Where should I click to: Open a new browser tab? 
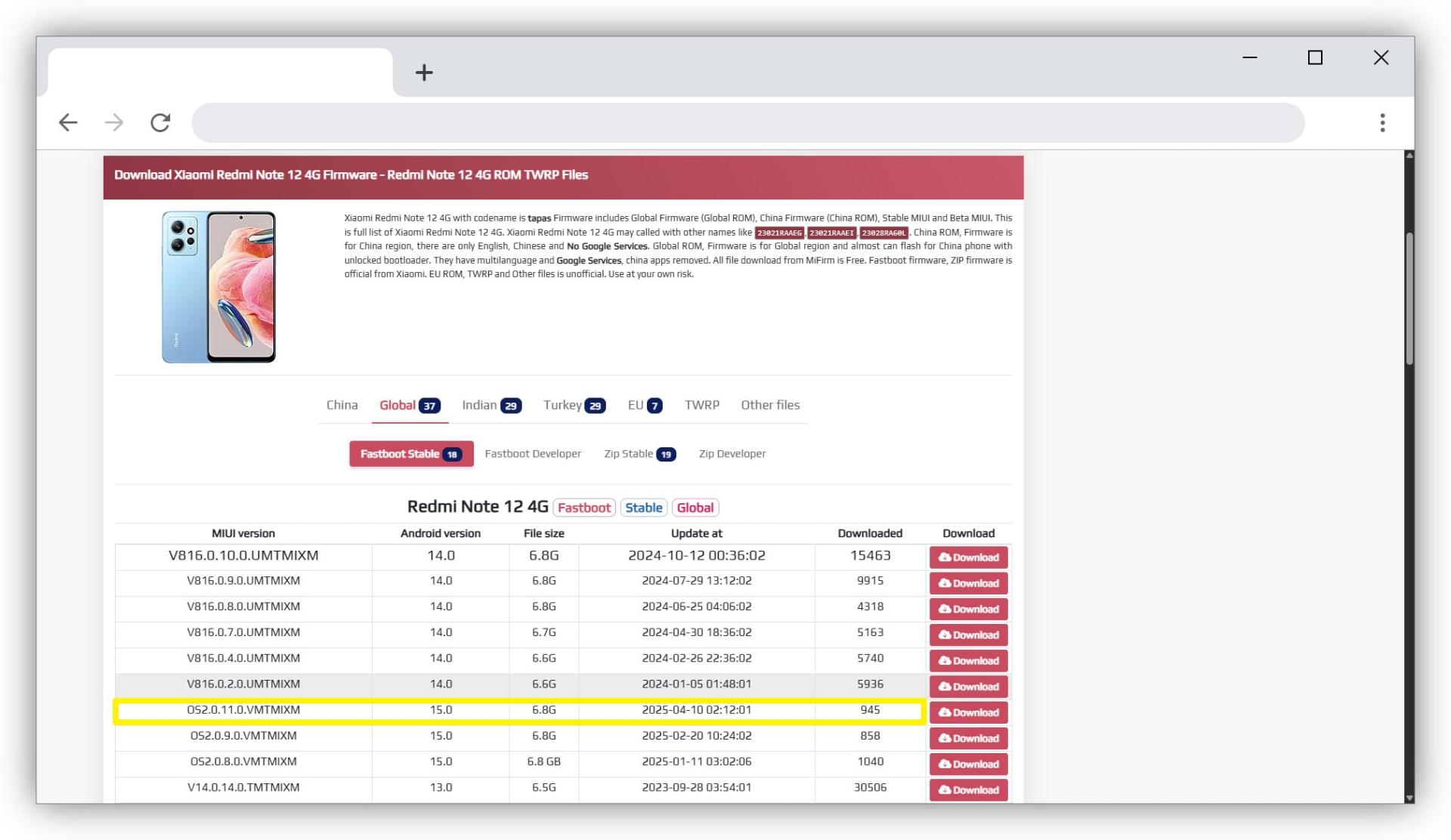(424, 73)
